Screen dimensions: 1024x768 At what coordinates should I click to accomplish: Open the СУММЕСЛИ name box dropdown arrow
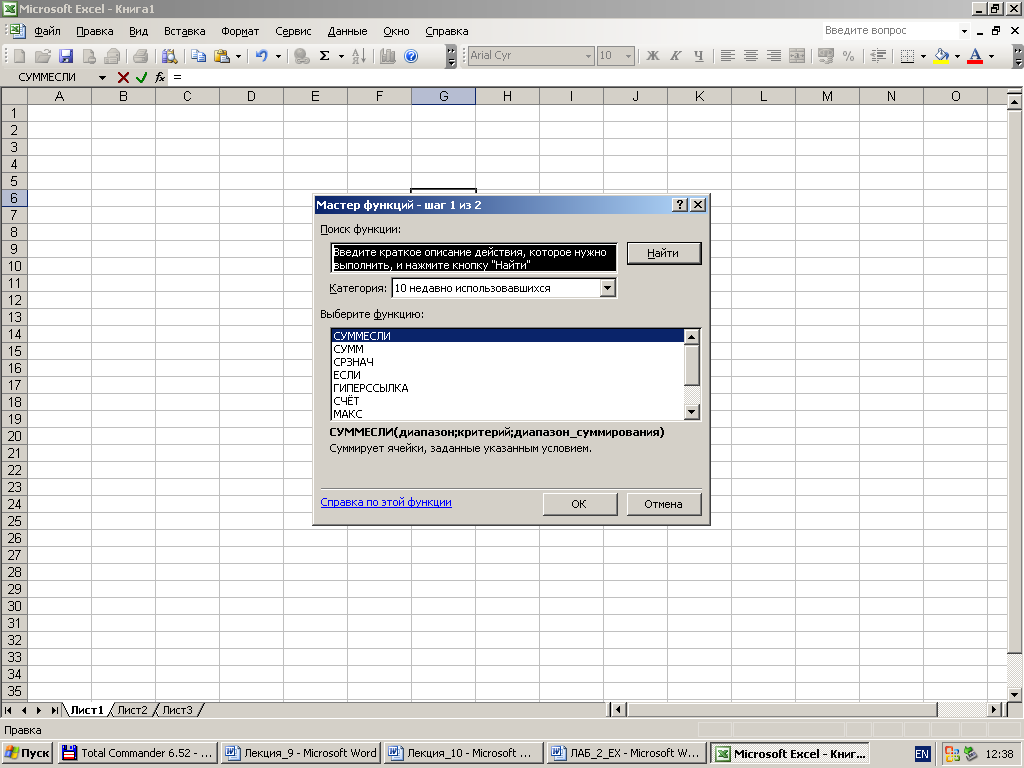(x=103, y=78)
